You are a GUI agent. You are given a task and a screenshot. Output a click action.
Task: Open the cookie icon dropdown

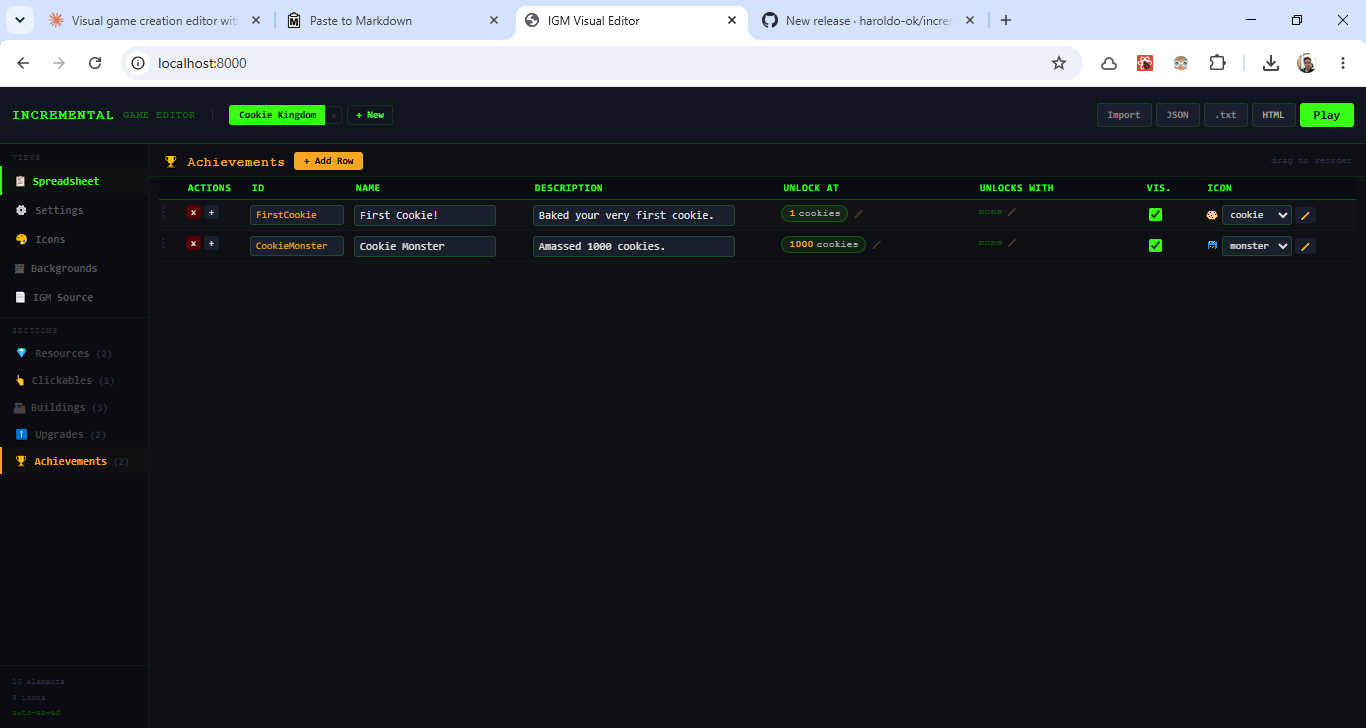[x=1257, y=215]
